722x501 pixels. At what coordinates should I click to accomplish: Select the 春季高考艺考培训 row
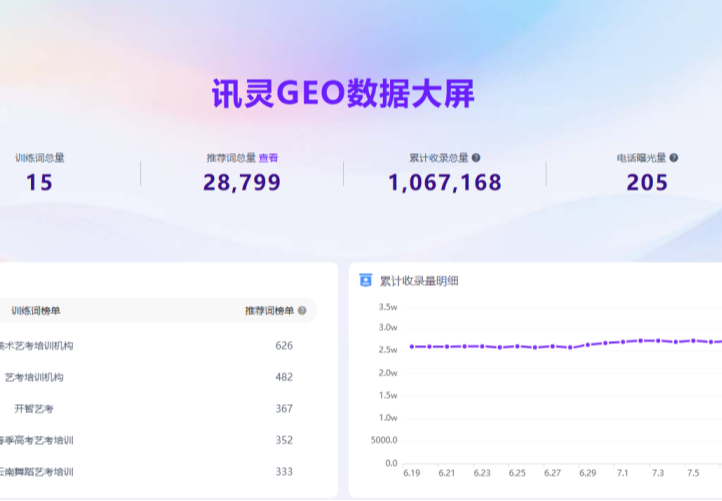157,440
